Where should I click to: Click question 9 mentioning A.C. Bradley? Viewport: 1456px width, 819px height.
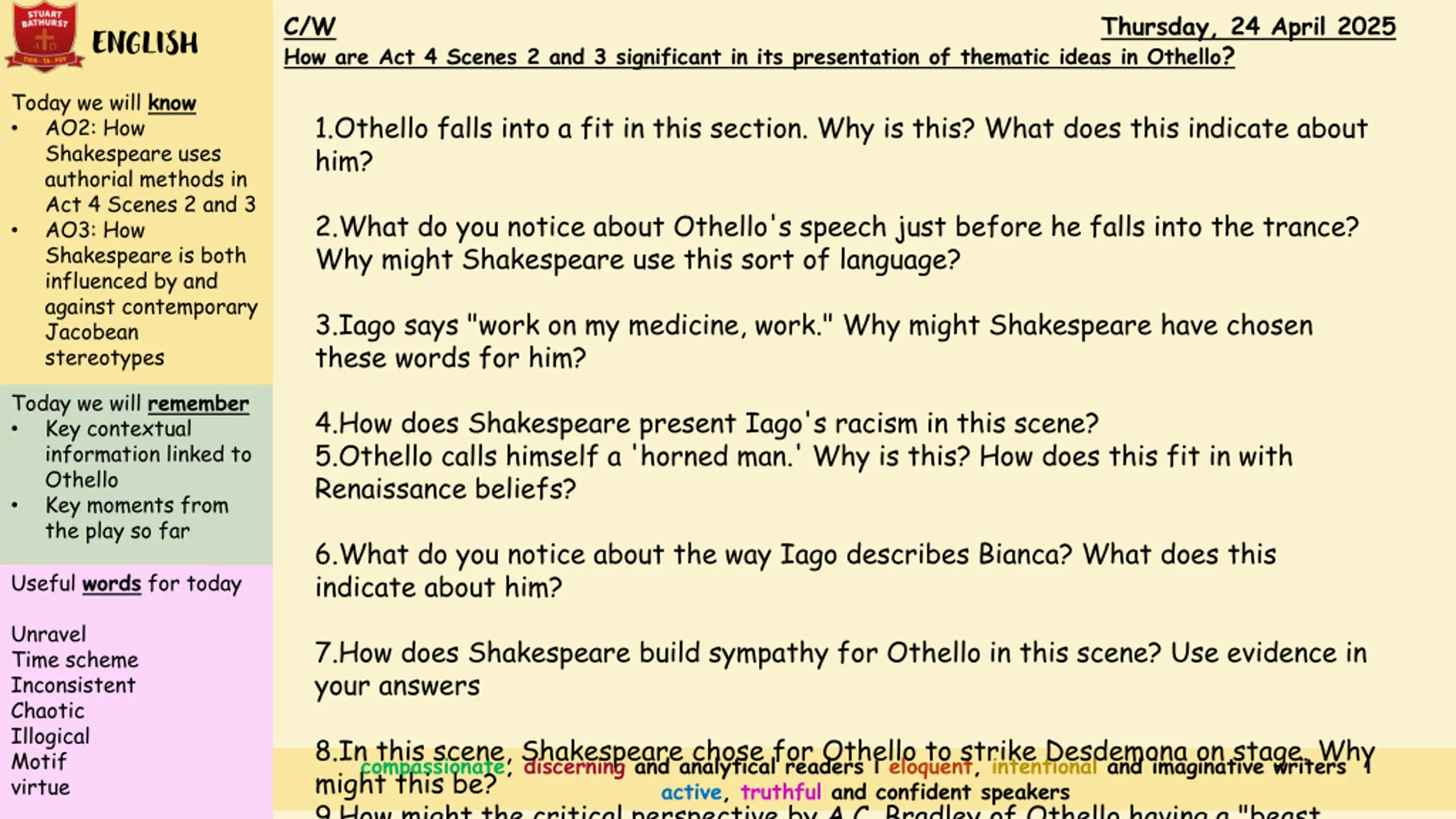tap(818, 812)
